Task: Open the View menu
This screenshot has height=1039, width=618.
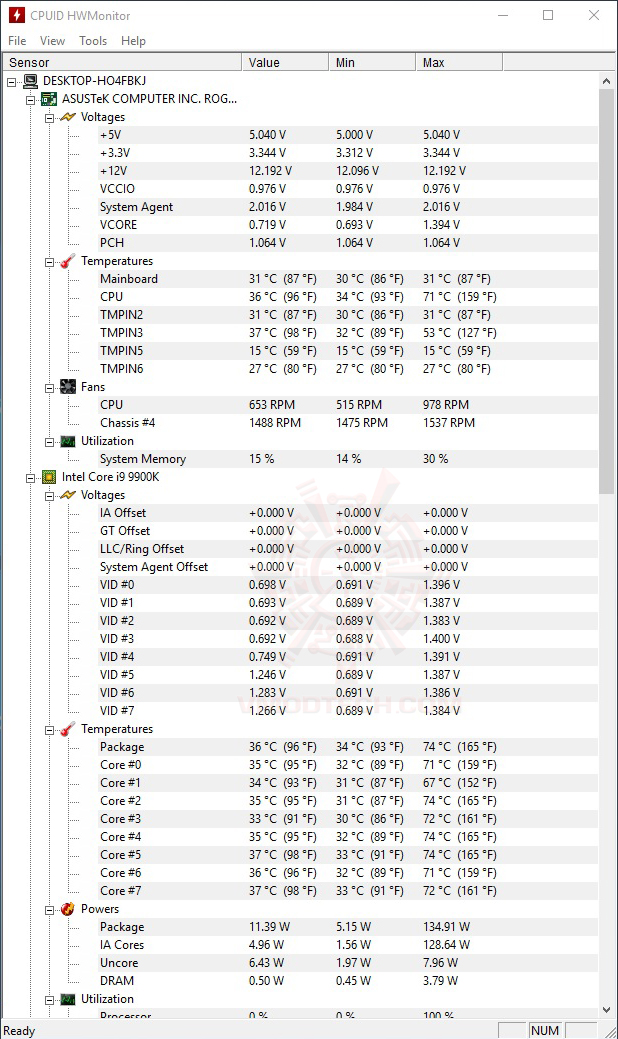Action: click(x=52, y=41)
